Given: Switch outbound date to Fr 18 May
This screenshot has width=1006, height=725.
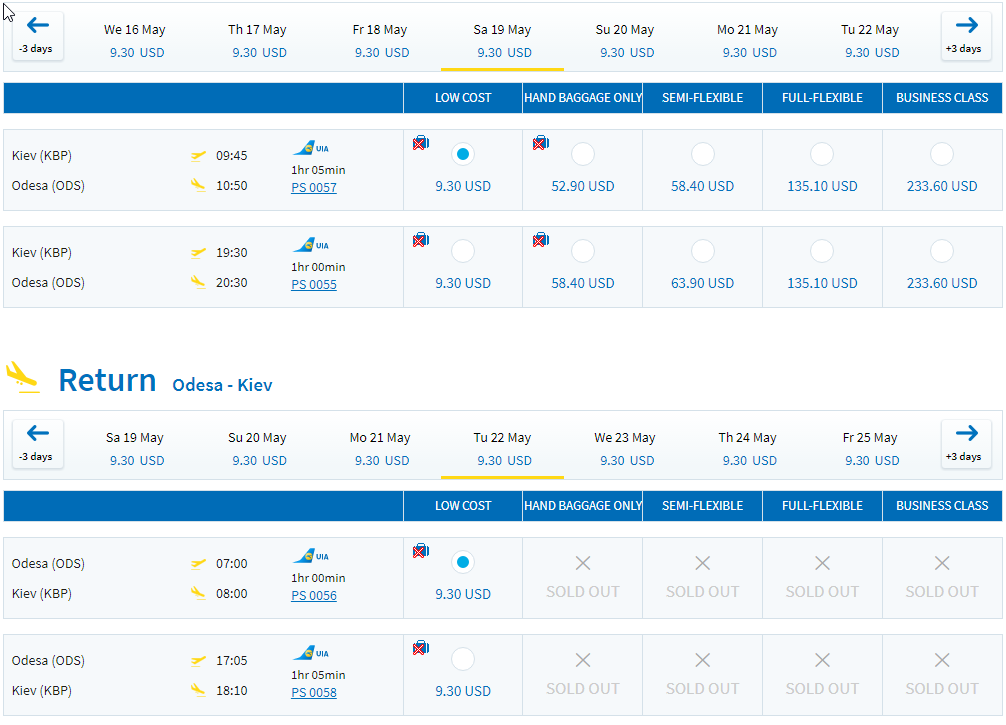Looking at the screenshot, I should (380, 40).
